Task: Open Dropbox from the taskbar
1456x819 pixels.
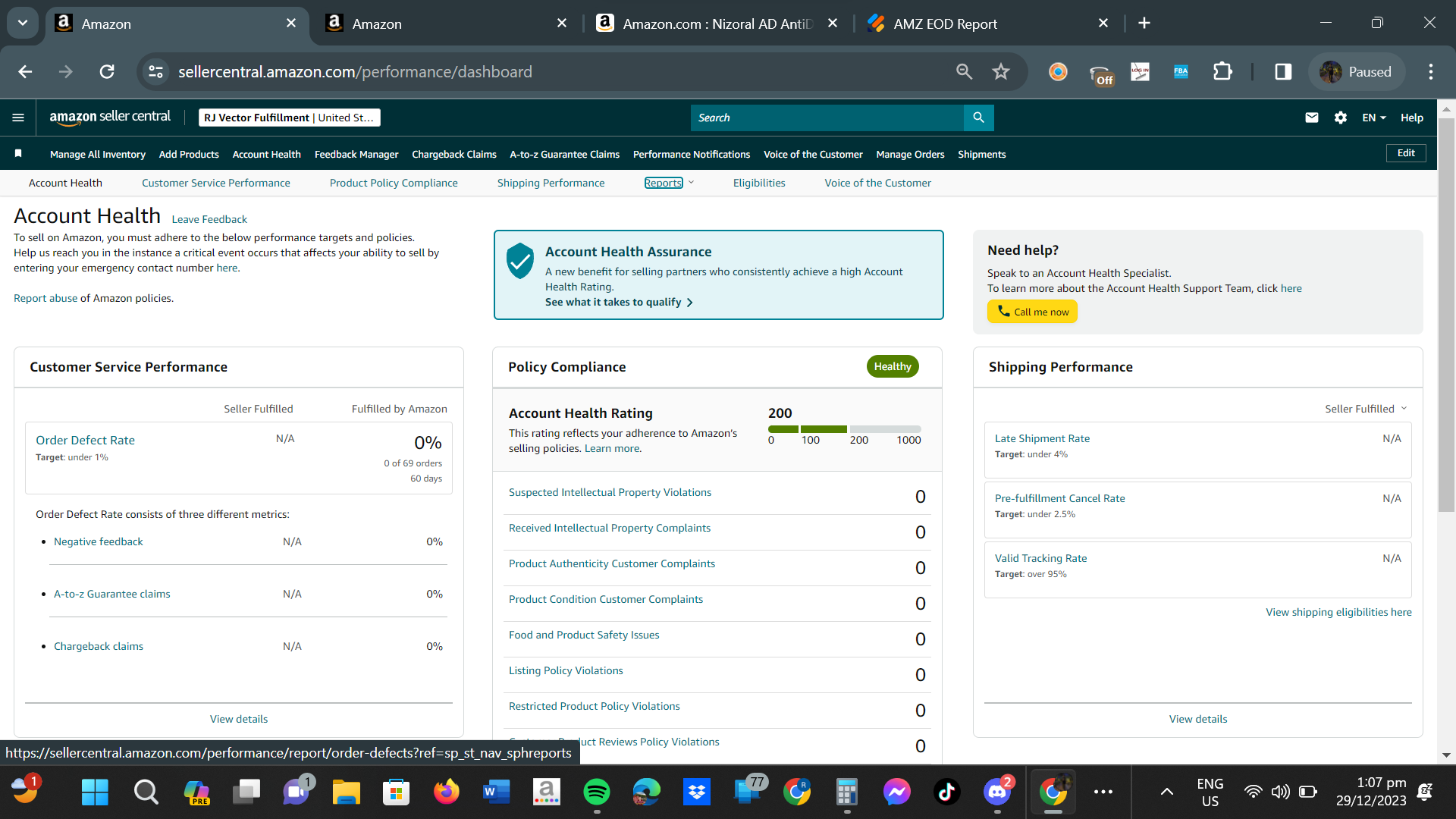Action: point(696,792)
